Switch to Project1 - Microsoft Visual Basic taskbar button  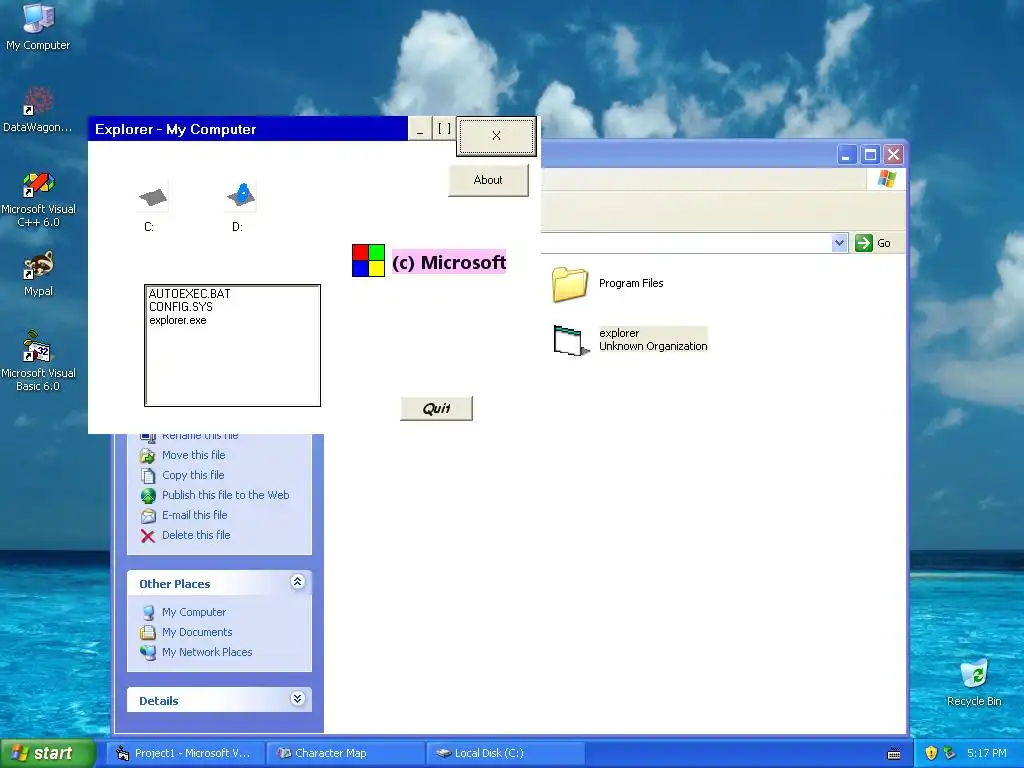coord(184,753)
